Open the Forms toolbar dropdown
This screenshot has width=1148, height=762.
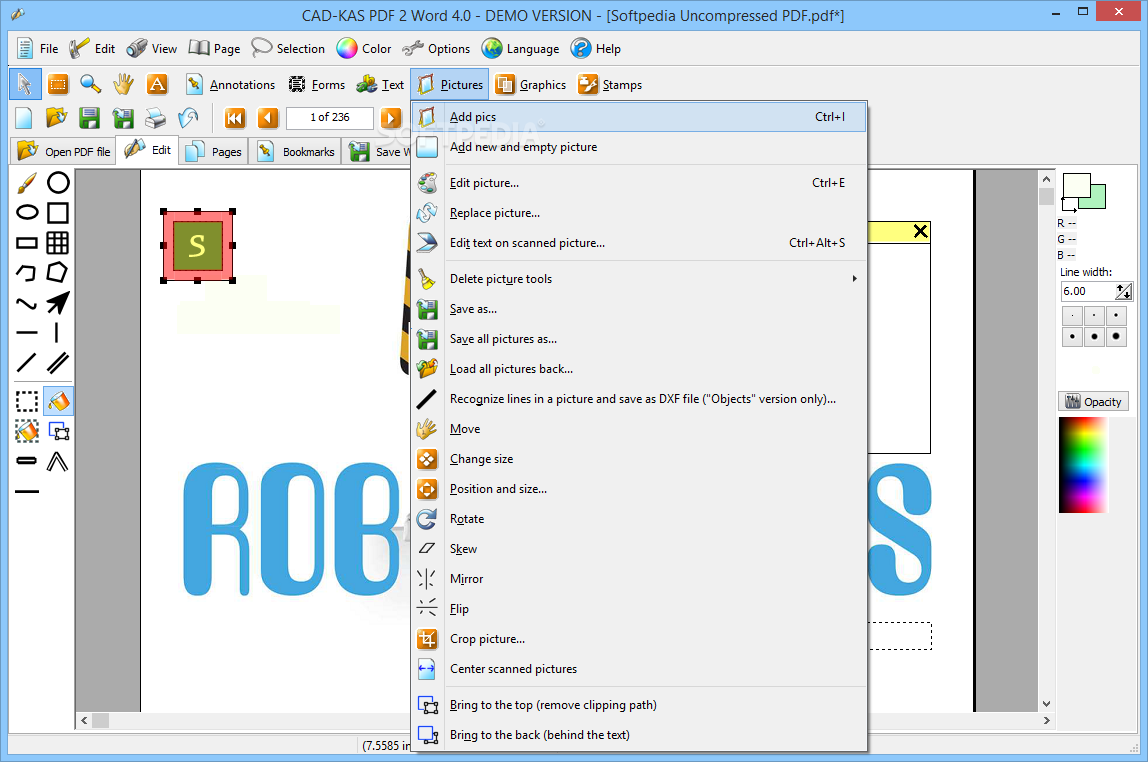click(x=317, y=85)
